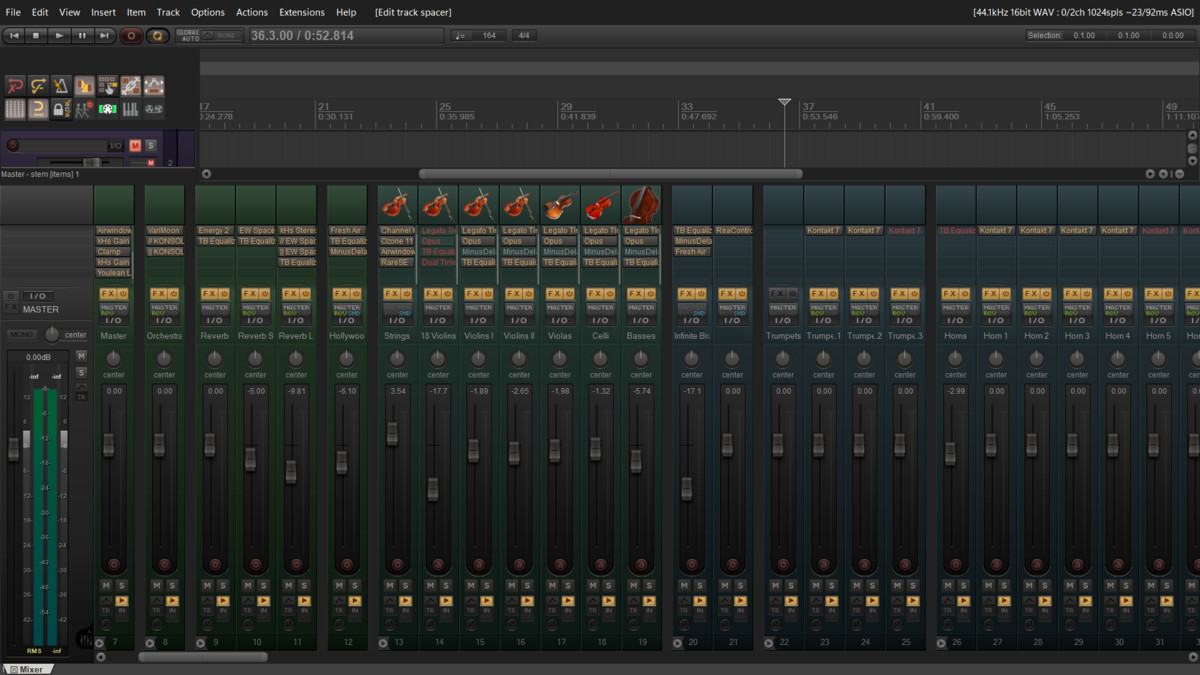Solo the master channel with S button
This screenshot has height=675, width=1200.
(x=82, y=372)
